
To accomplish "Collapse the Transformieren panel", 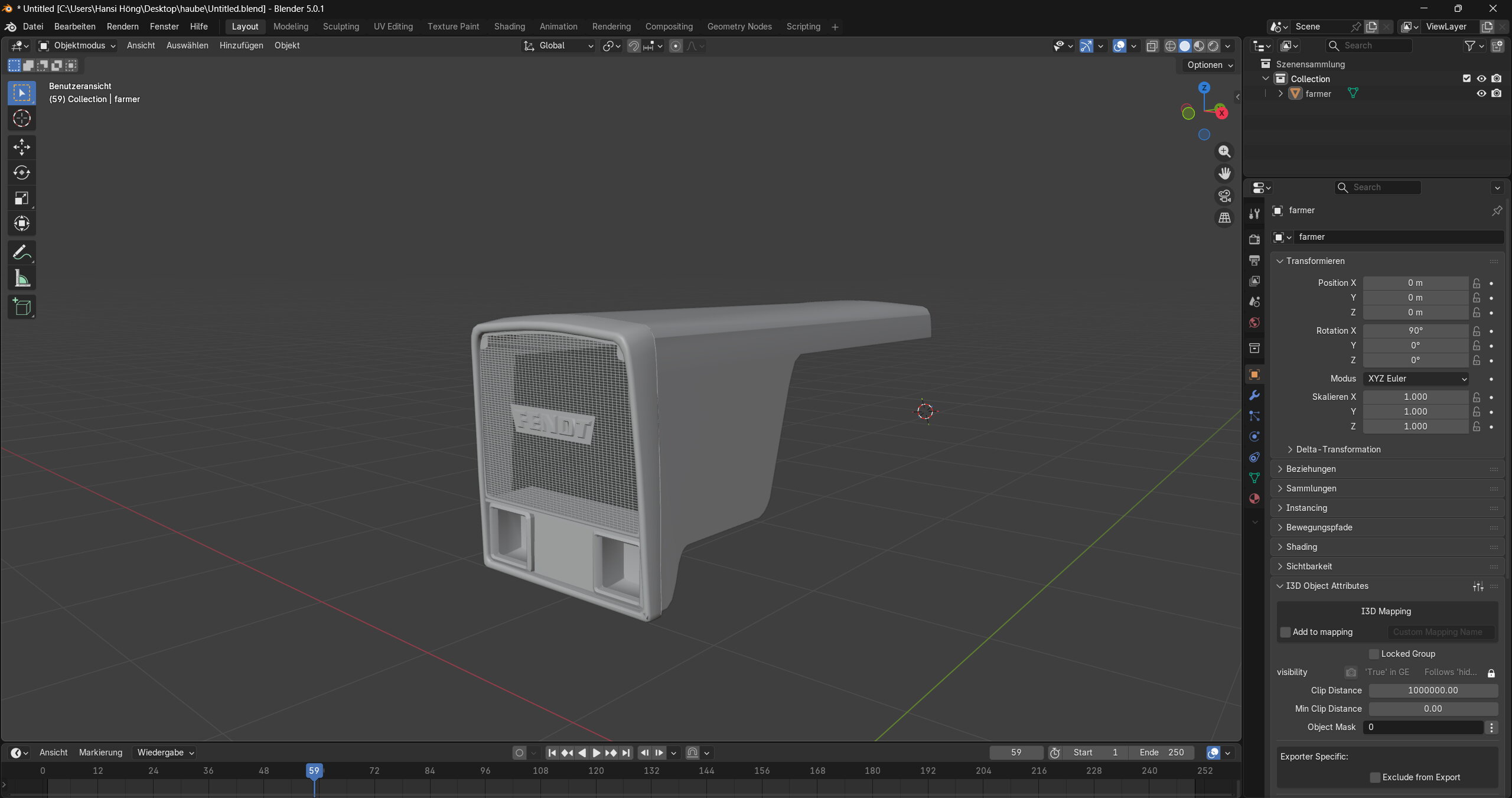I will (x=1315, y=261).
